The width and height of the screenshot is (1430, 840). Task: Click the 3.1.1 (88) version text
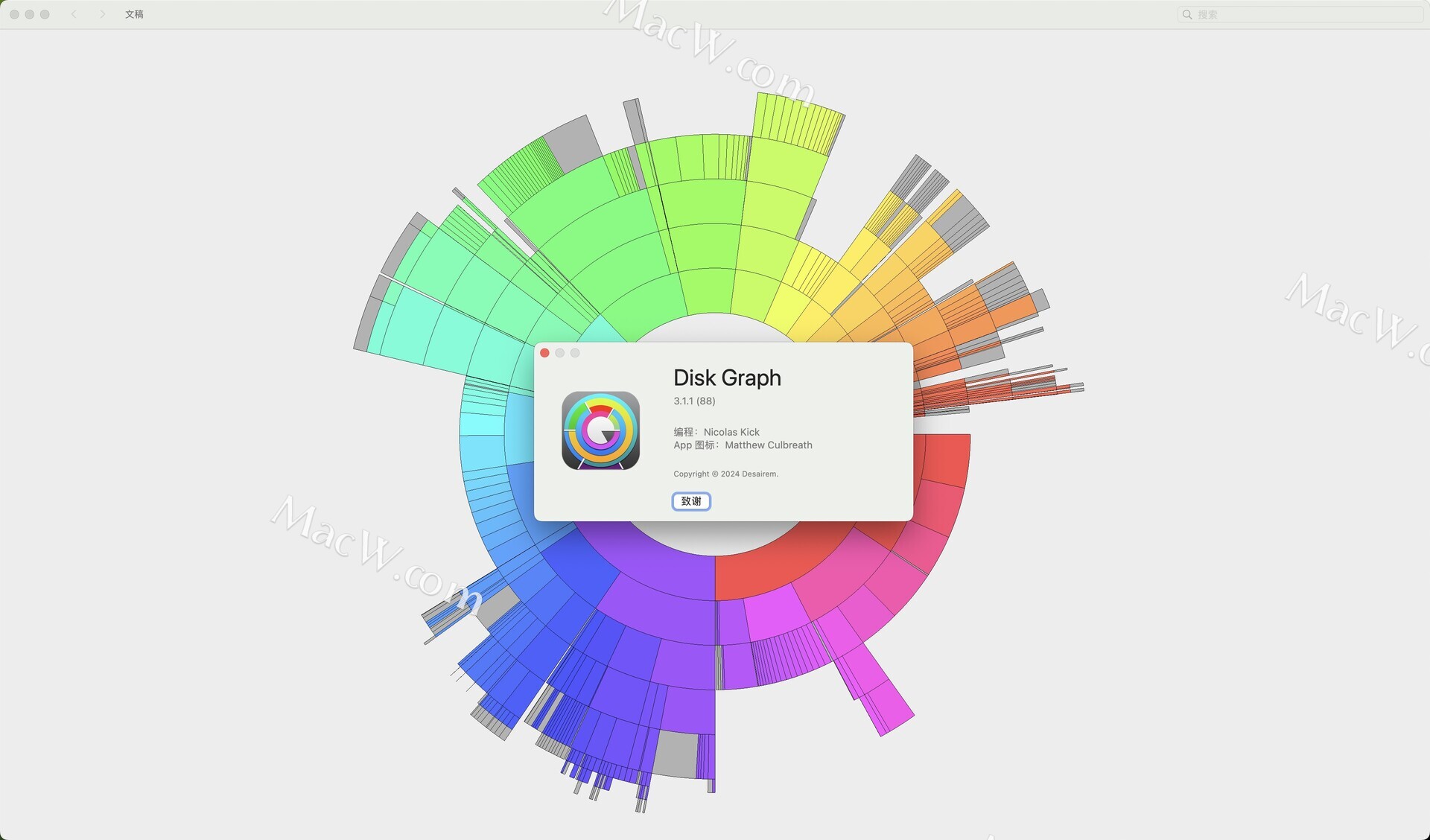[694, 401]
